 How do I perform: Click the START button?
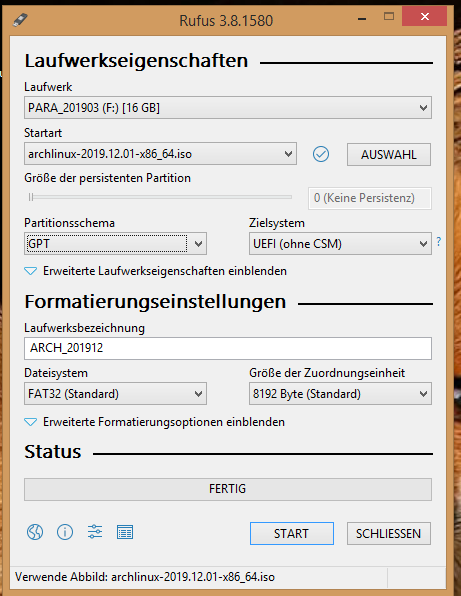pyautogui.click(x=291, y=533)
